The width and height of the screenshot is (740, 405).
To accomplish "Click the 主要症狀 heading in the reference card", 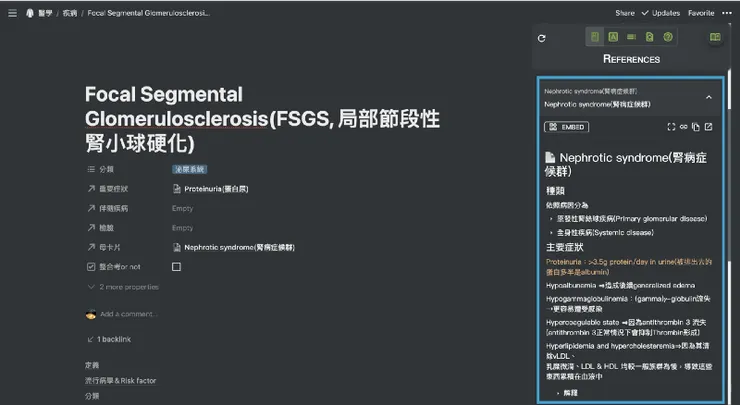I will (x=564, y=247).
